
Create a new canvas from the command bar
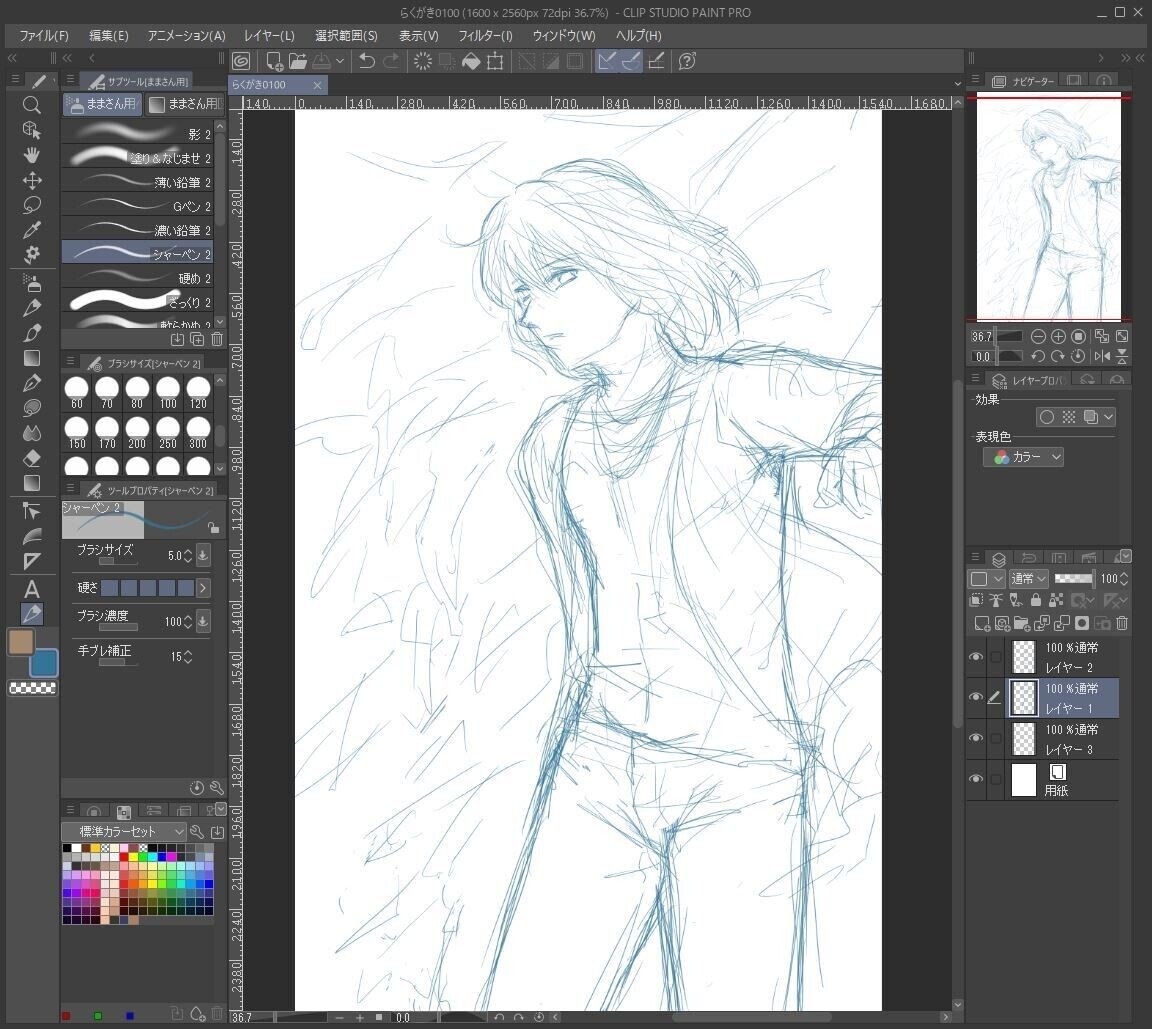[273, 61]
